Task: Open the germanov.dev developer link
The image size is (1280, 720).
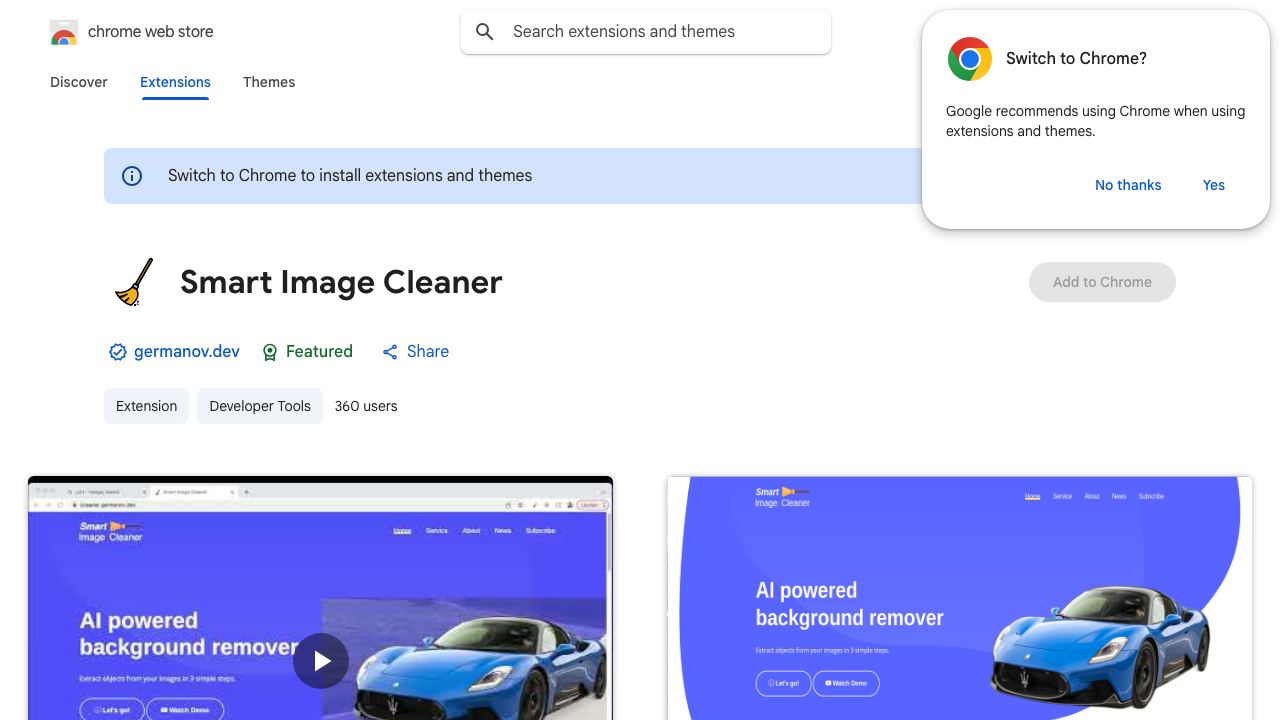Action: coord(187,352)
